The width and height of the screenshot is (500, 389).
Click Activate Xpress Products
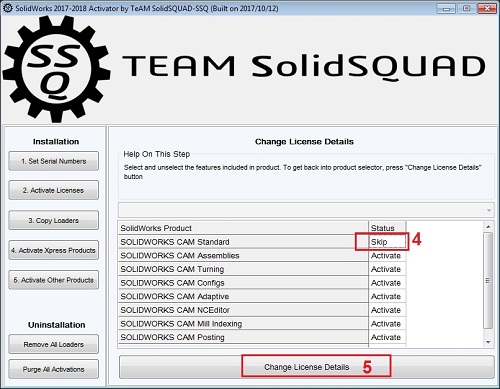pyautogui.click(x=54, y=250)
